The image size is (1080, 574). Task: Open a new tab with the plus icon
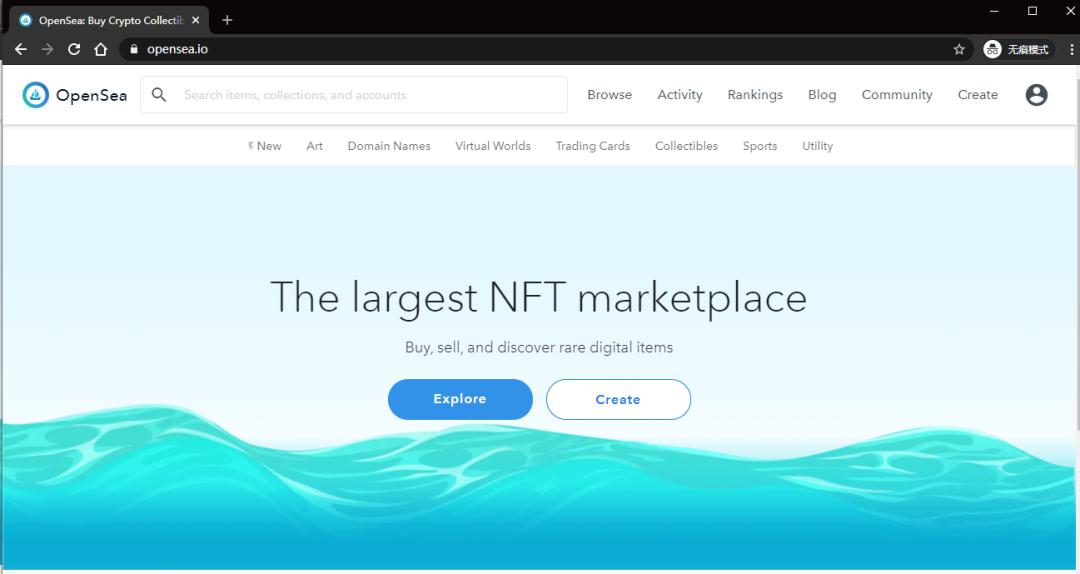click(x=227, y=20)
